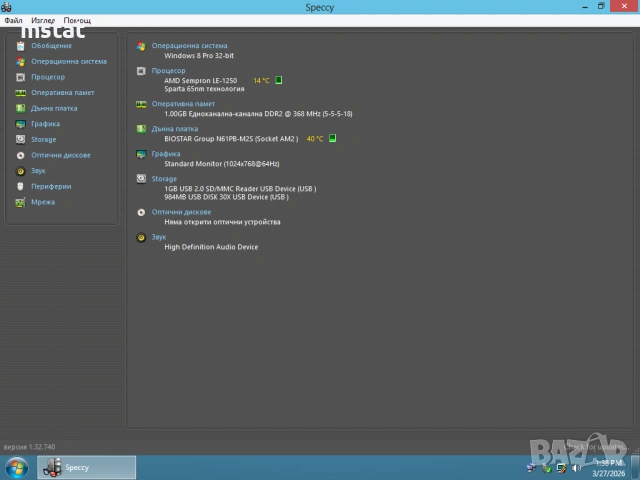Open the Помощ menu

coord(76,20)
